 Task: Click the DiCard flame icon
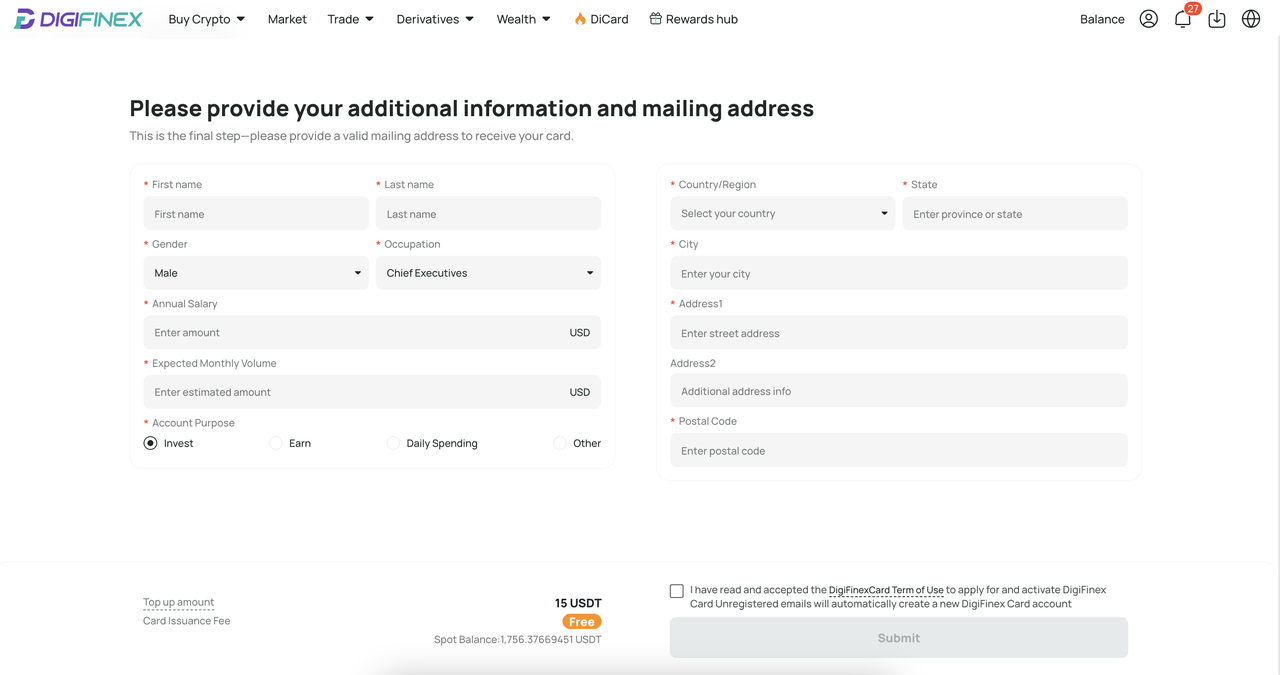click(x=580, y=19)
